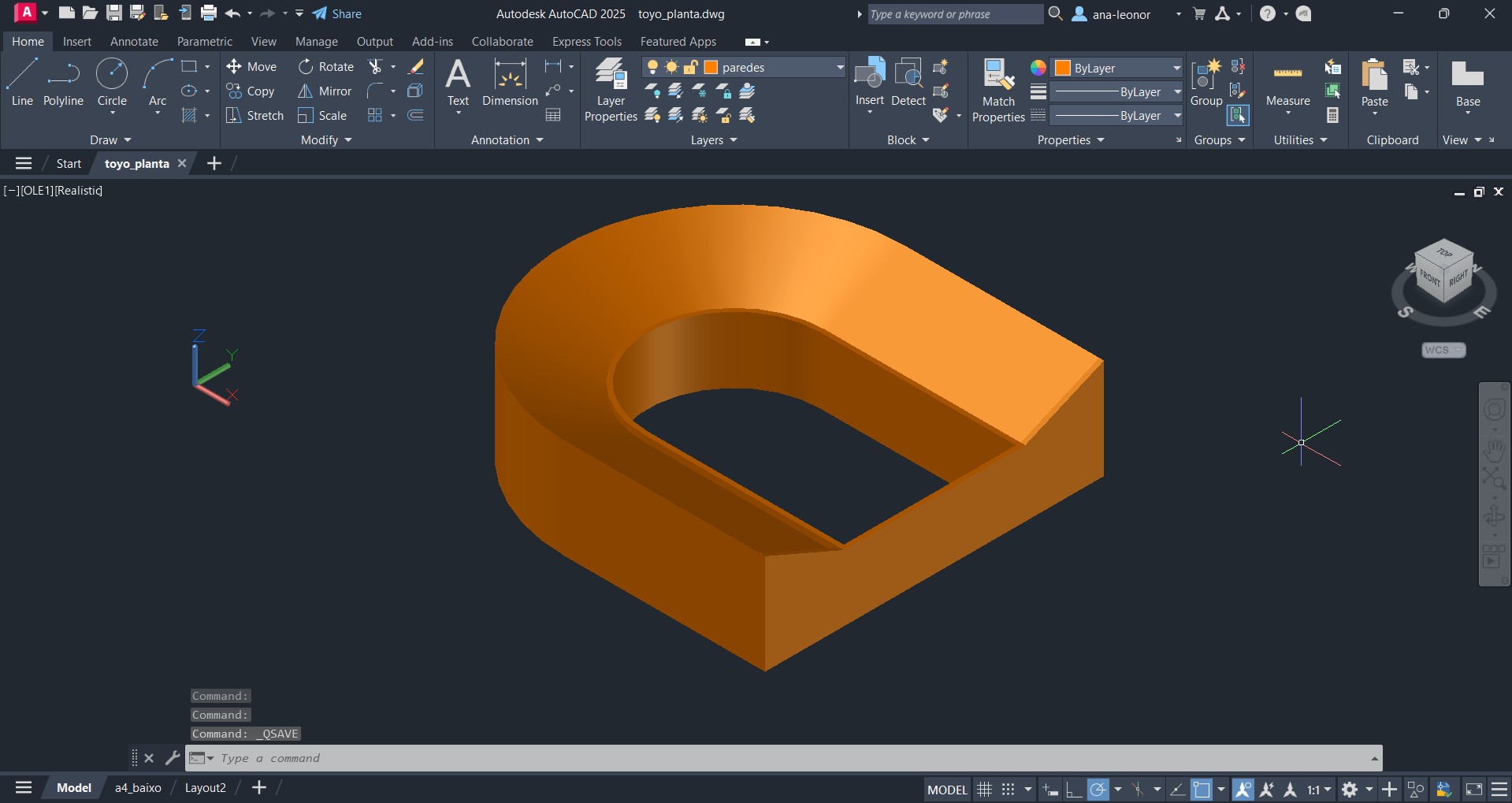Open the Parametric ribbon tab
Viewport: 1512px width, 803px height.
point(205,42)
